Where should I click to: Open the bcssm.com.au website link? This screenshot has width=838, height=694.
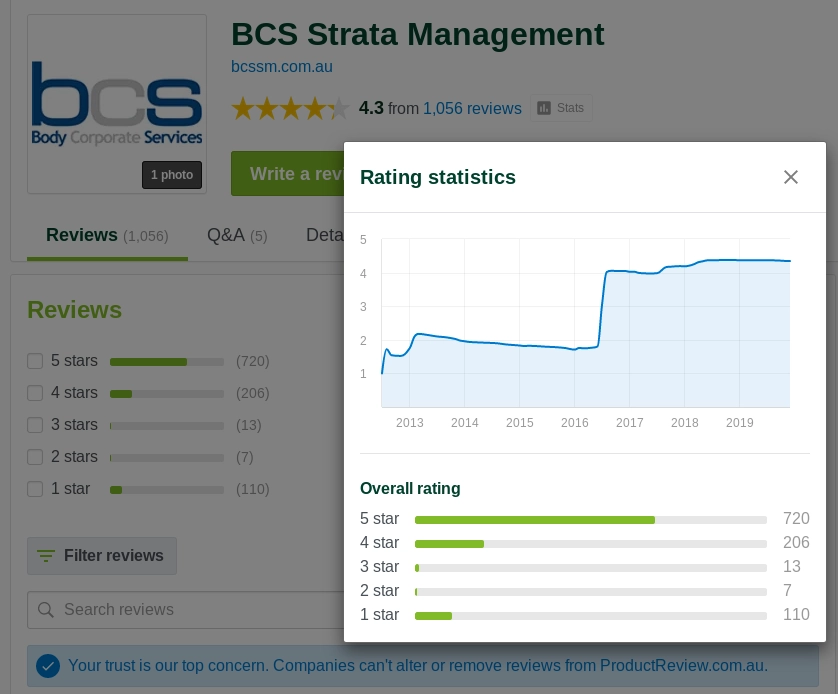[282, 67]
